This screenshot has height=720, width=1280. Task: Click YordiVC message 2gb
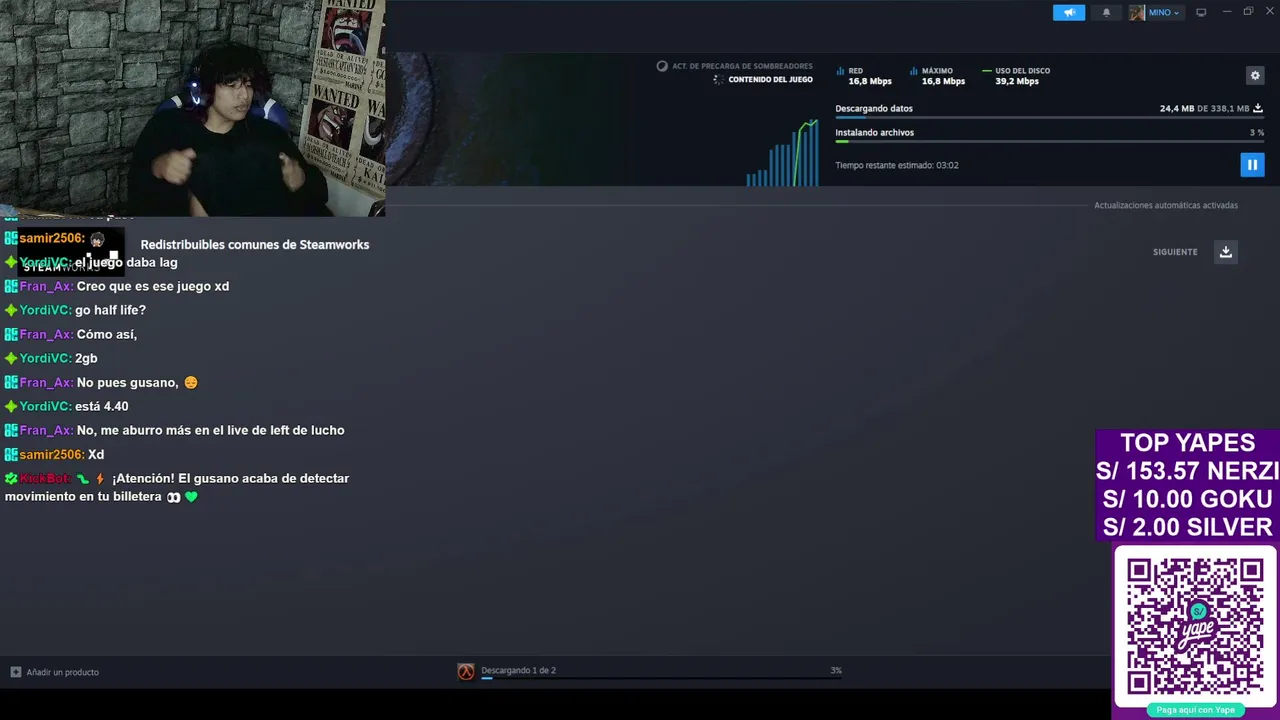[51, 358]
